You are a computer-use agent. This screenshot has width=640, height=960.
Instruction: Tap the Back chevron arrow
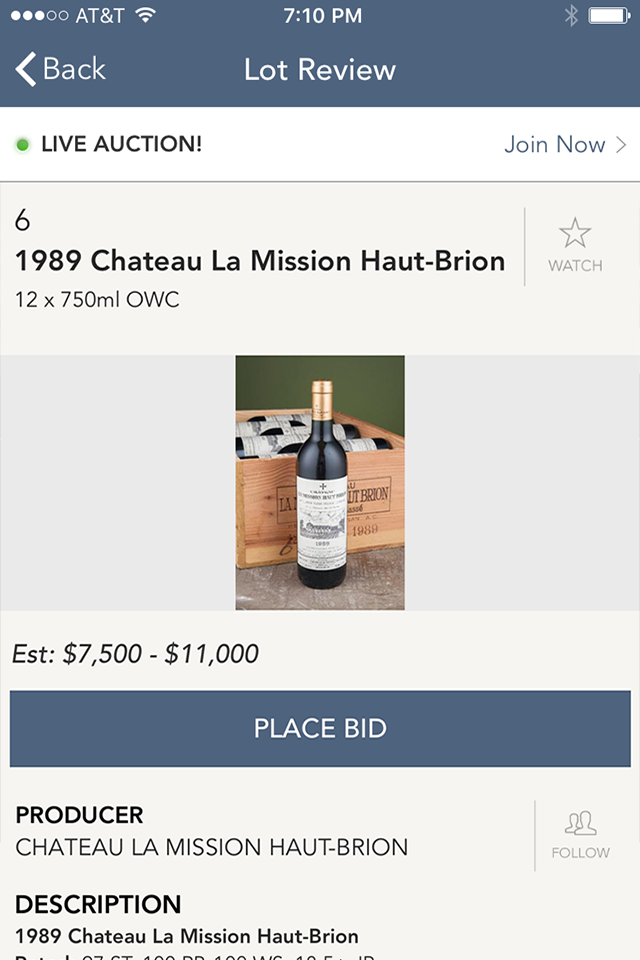(x=26, y=69)
